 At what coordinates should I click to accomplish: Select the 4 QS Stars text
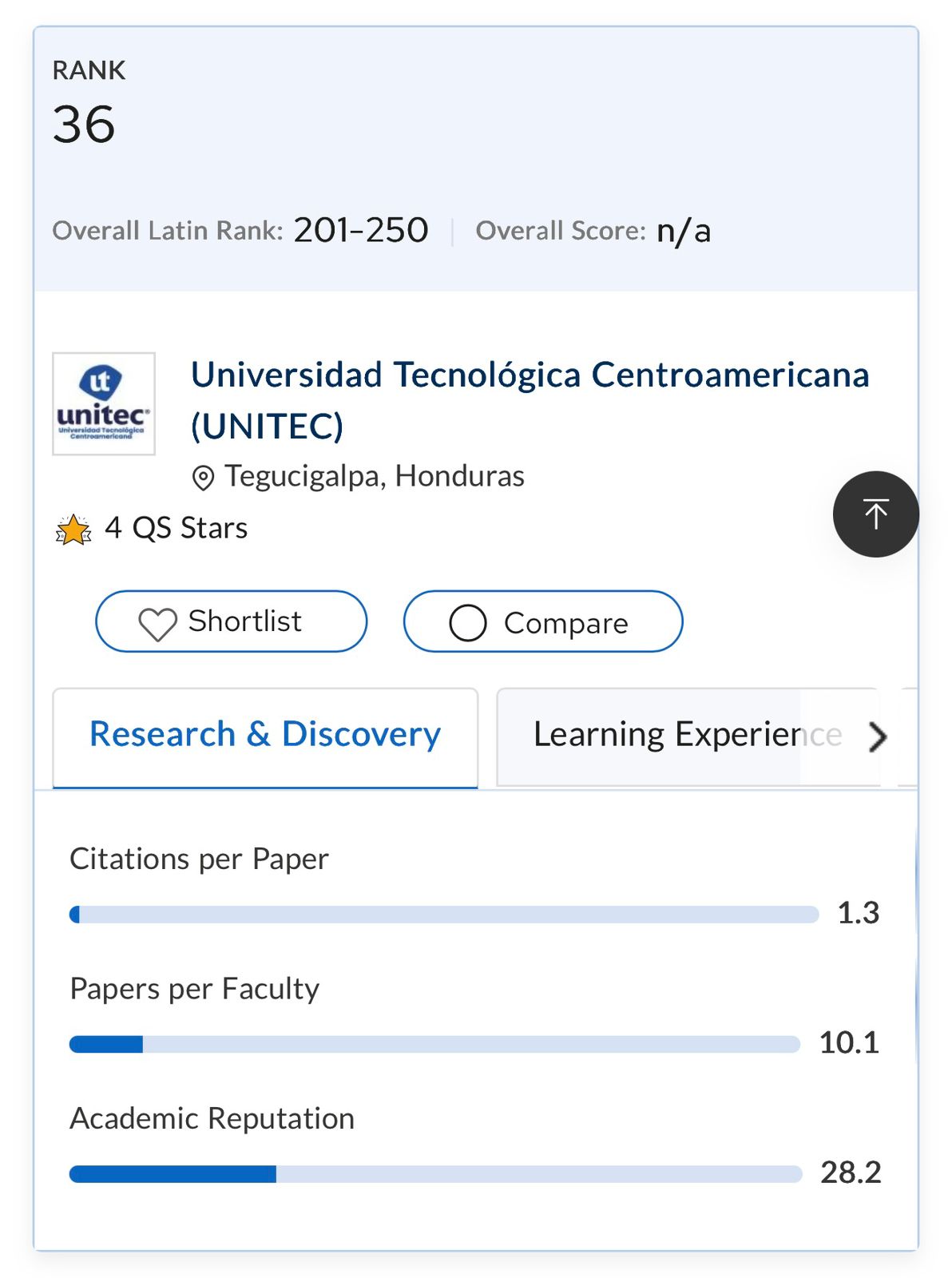(176, 528)
